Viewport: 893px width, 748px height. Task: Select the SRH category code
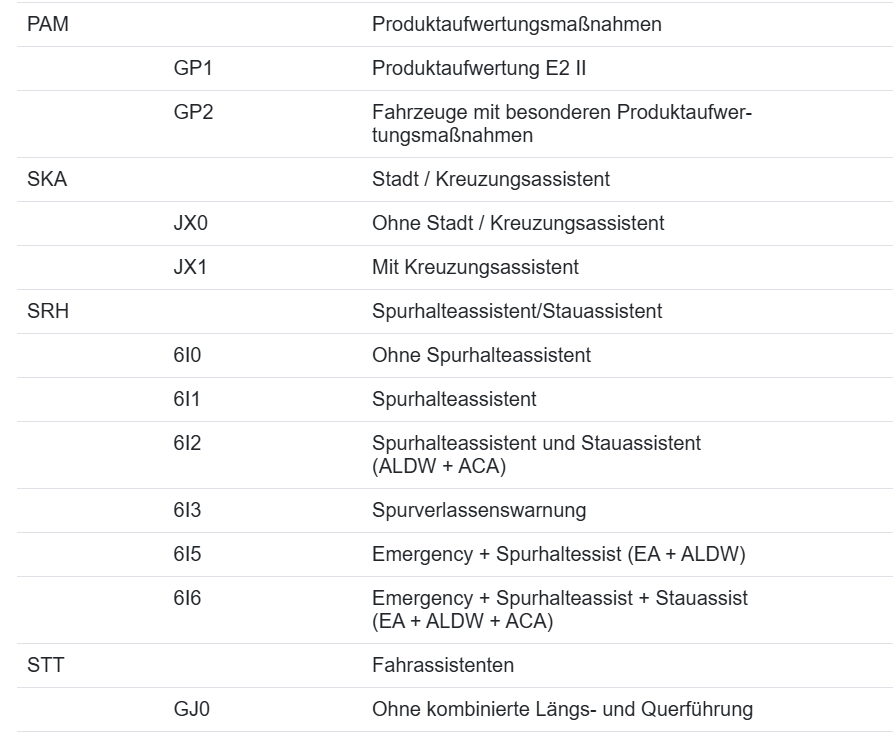pyautogui.click(x=48, y=312)
